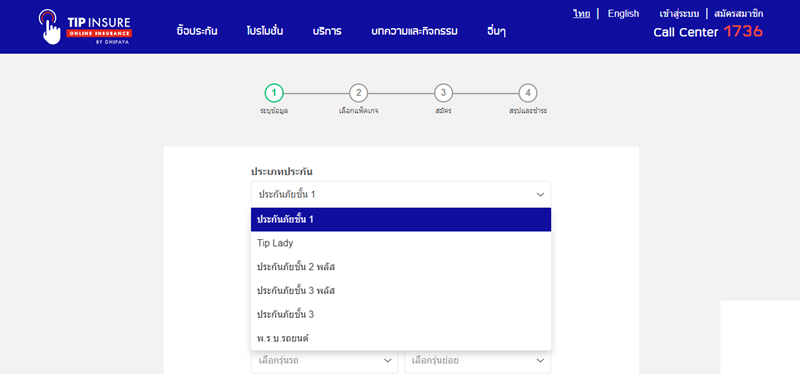Open the เลือกรุ่นรถ dropdown

[324, 361]
